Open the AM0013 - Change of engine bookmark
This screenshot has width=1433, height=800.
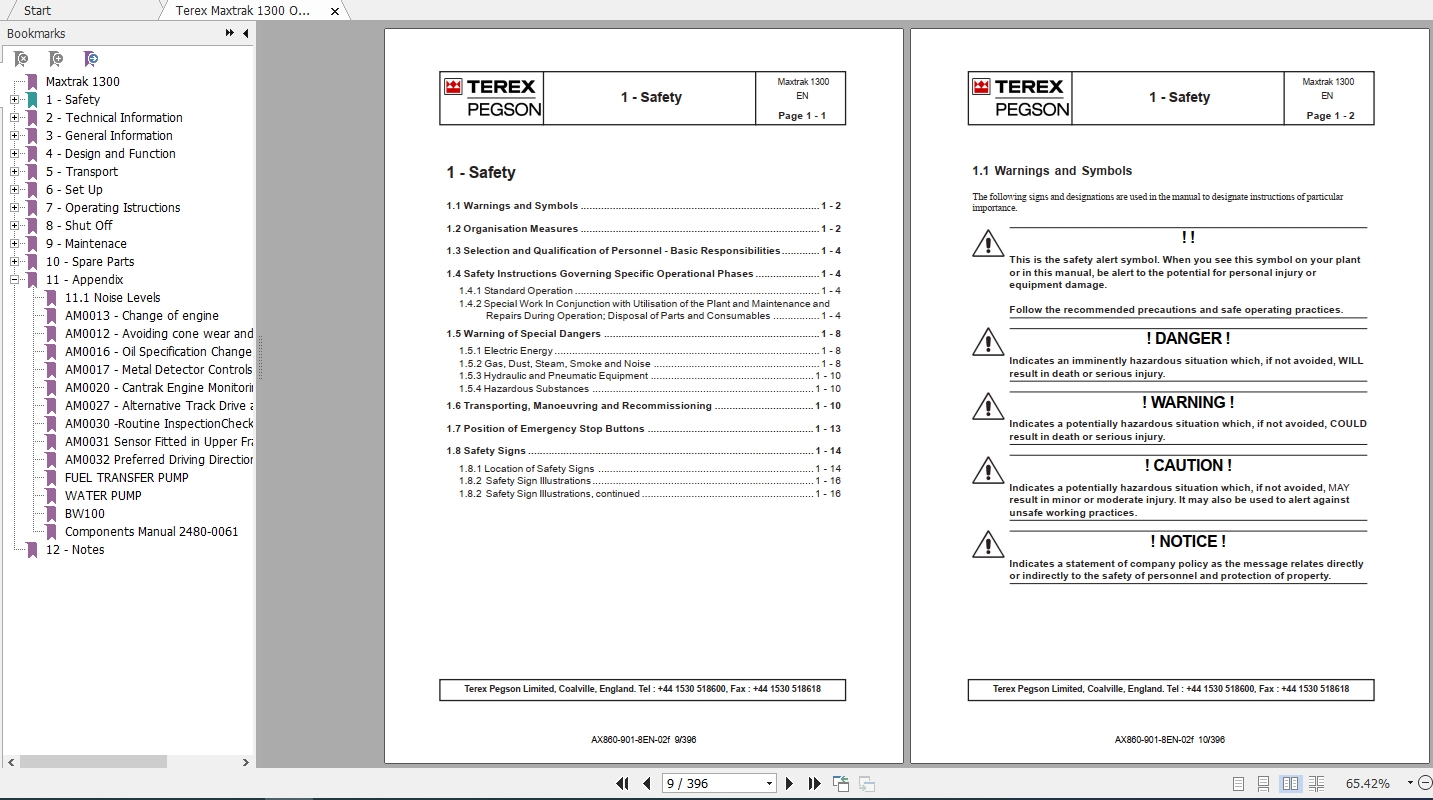[142, 316]
